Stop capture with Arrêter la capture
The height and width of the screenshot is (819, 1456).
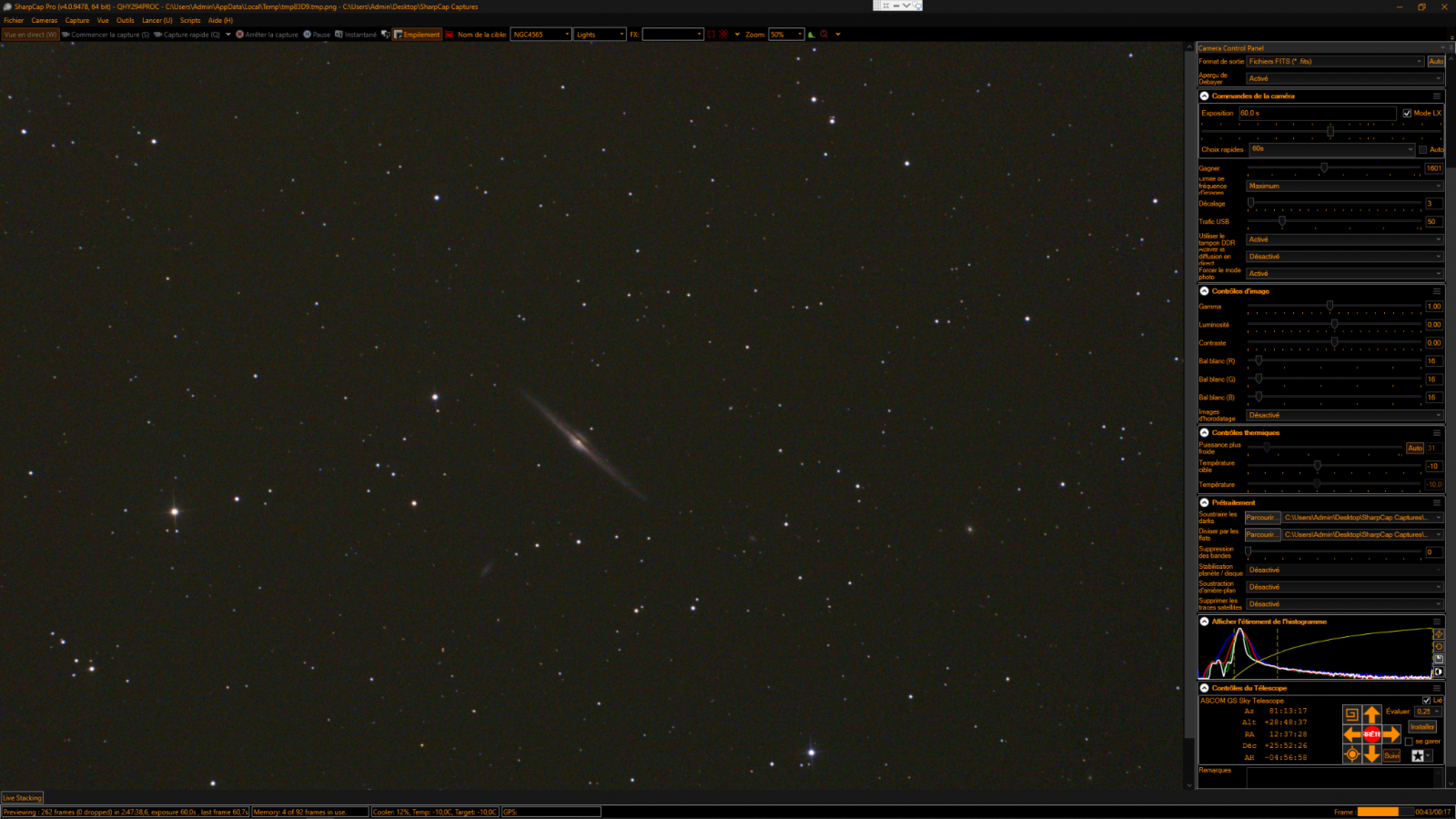(x=267, y=35)
